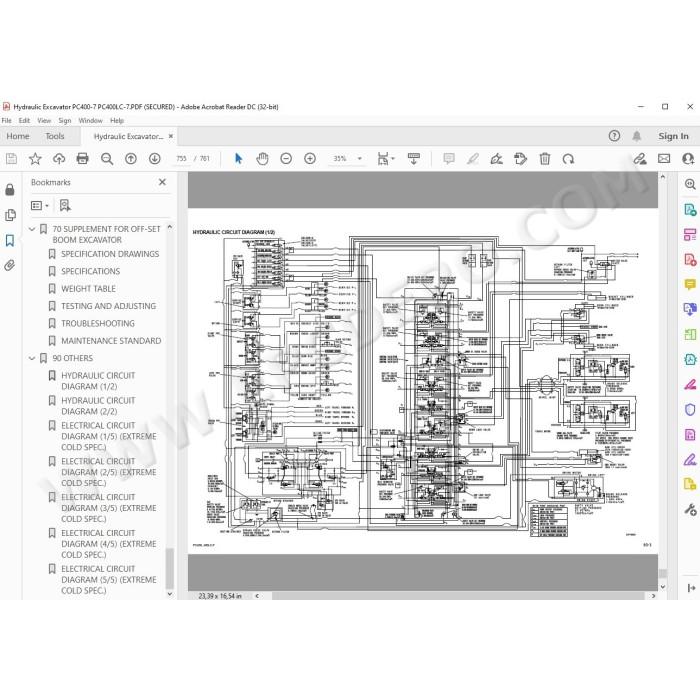This screenshot has height=700, width=700.
Task: Send the file by email envelope icon
Action: click(664, 158)
